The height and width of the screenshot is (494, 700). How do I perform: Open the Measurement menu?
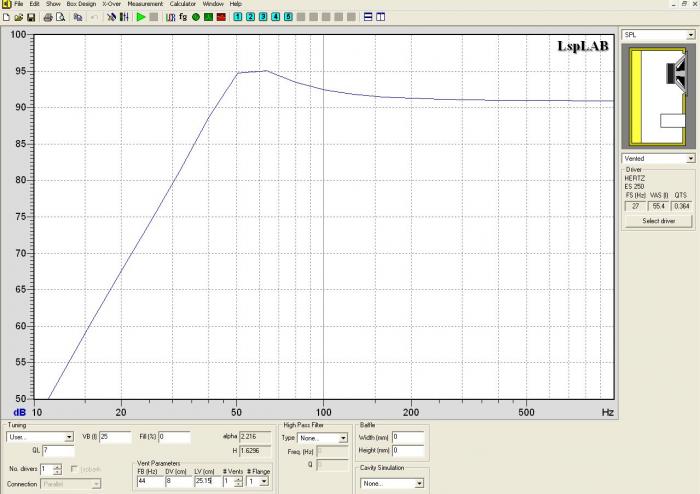(x=145, y=4)
